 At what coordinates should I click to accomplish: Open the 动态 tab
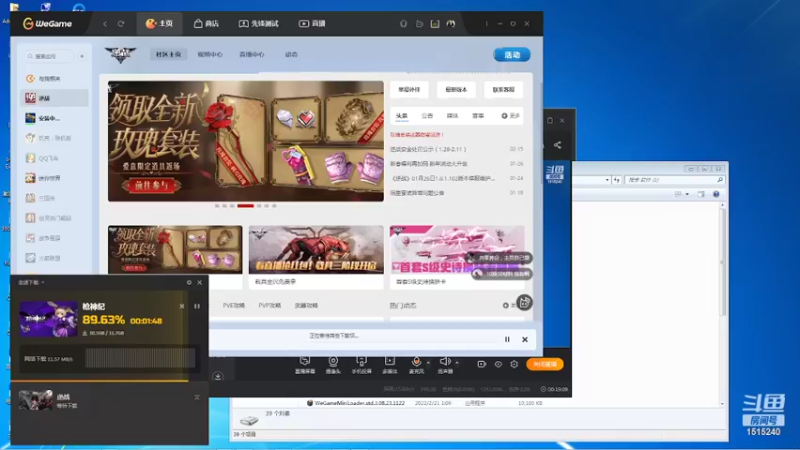coord(291,54)
